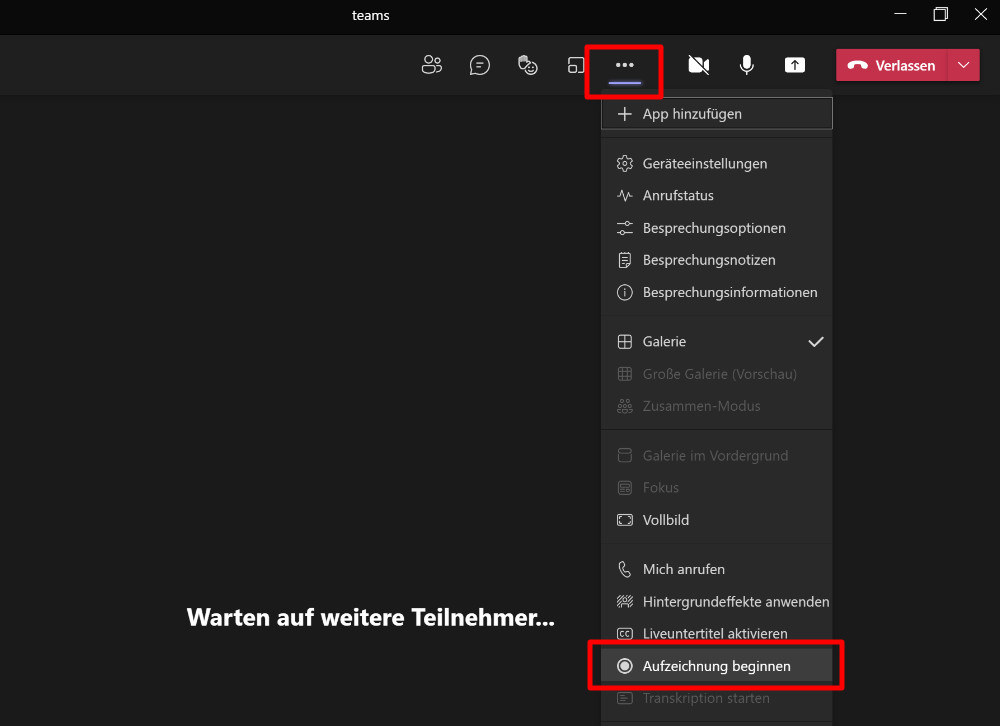Open the breakout rooms icon
1000x726 pixels.
coord(575,65)
